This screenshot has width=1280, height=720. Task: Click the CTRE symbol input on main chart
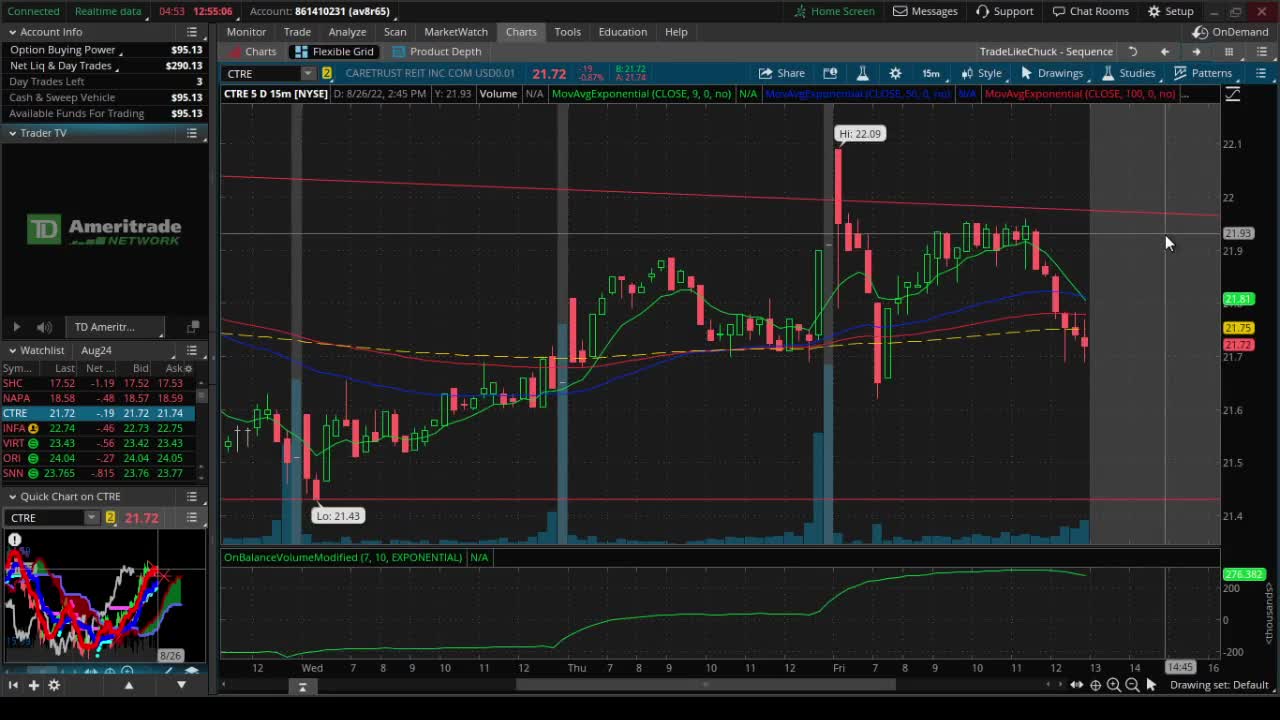(x=262, y=74)
